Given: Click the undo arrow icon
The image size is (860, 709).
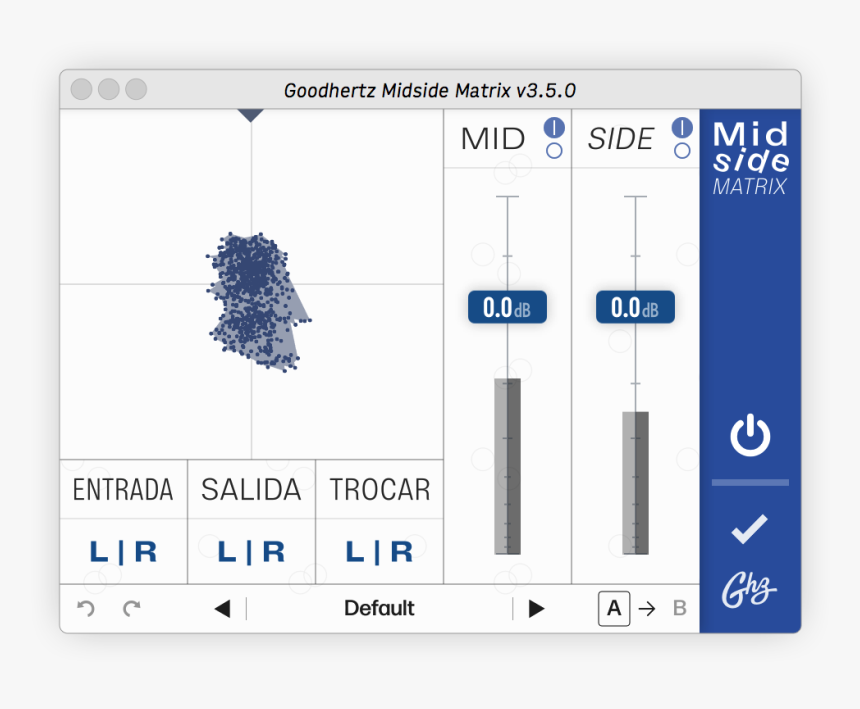Looking at the screenshot, I should click(86, 608).
